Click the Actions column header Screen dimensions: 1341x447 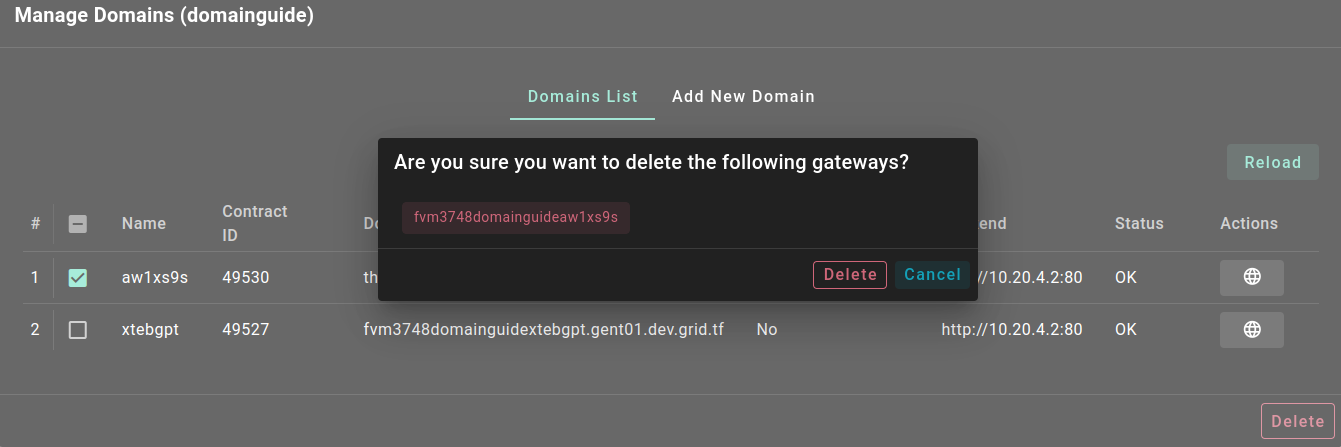[x=1248, y=224]
